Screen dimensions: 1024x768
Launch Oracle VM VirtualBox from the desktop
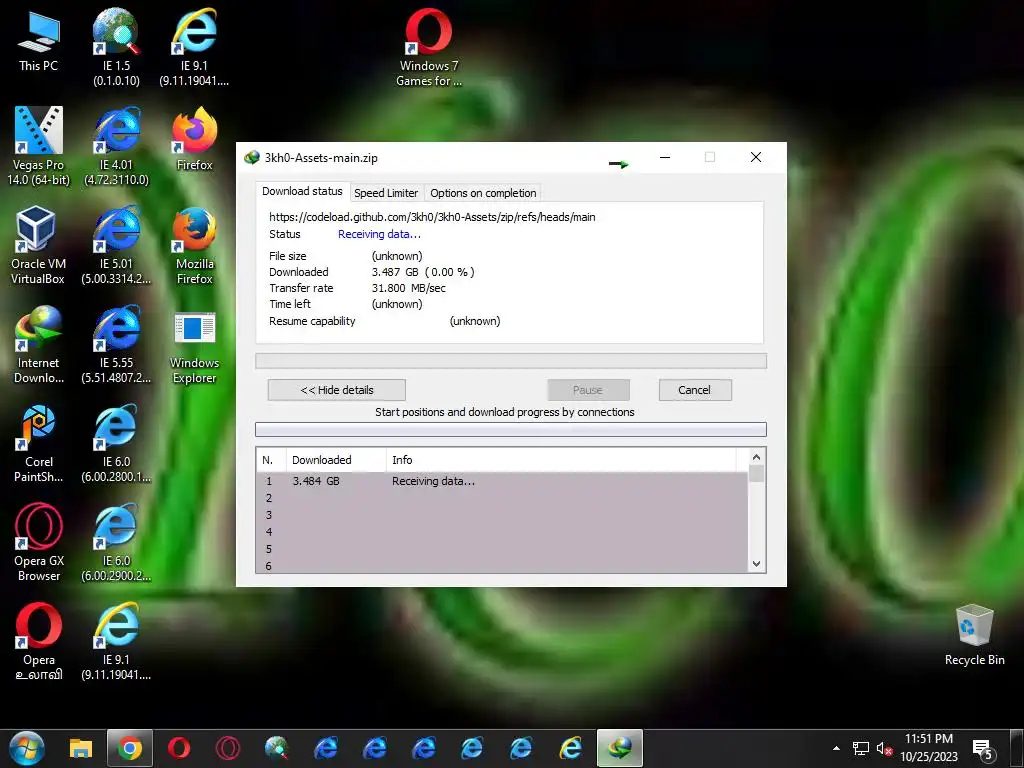point(38,246)
